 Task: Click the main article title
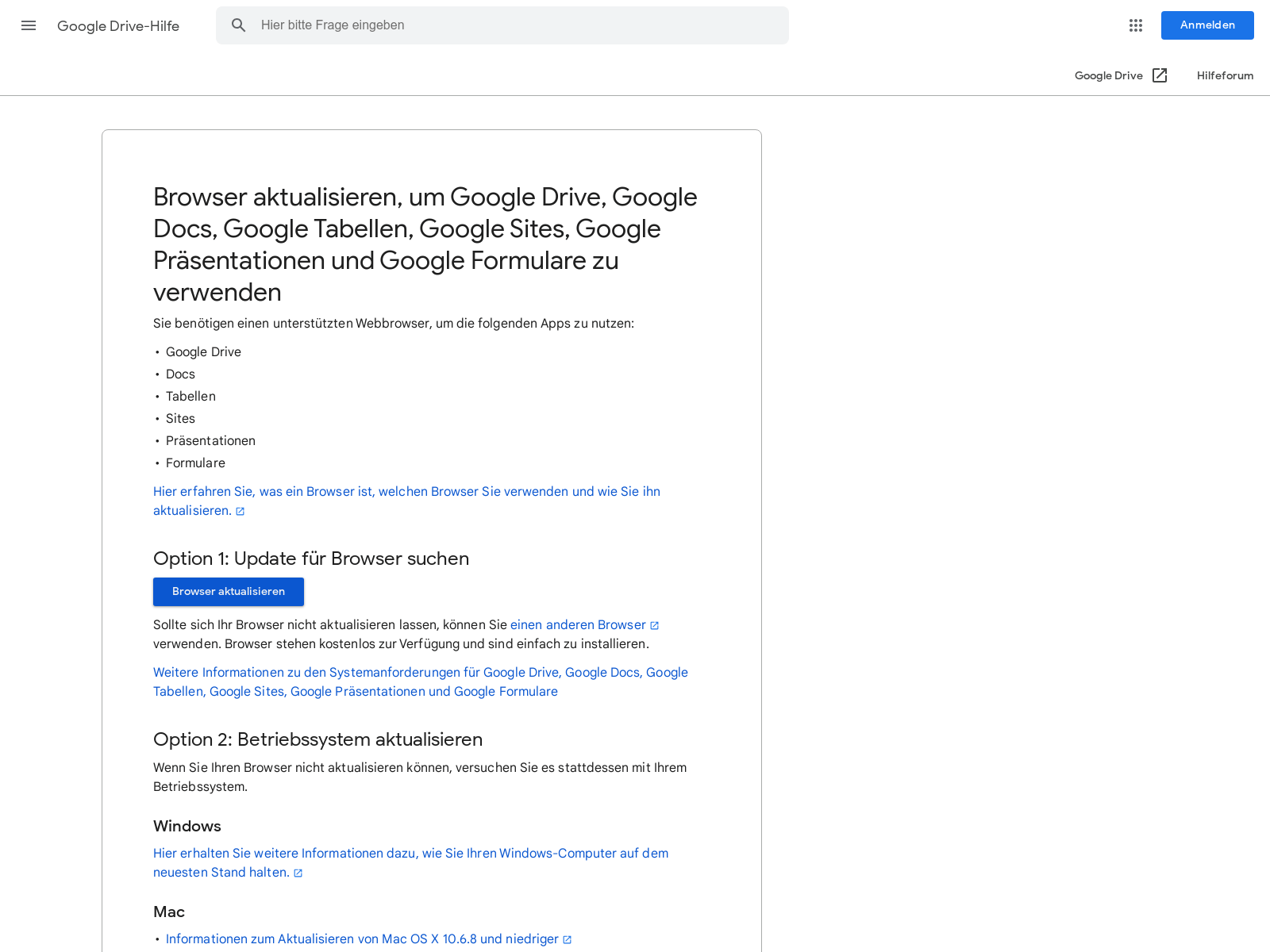pos(425,244)
